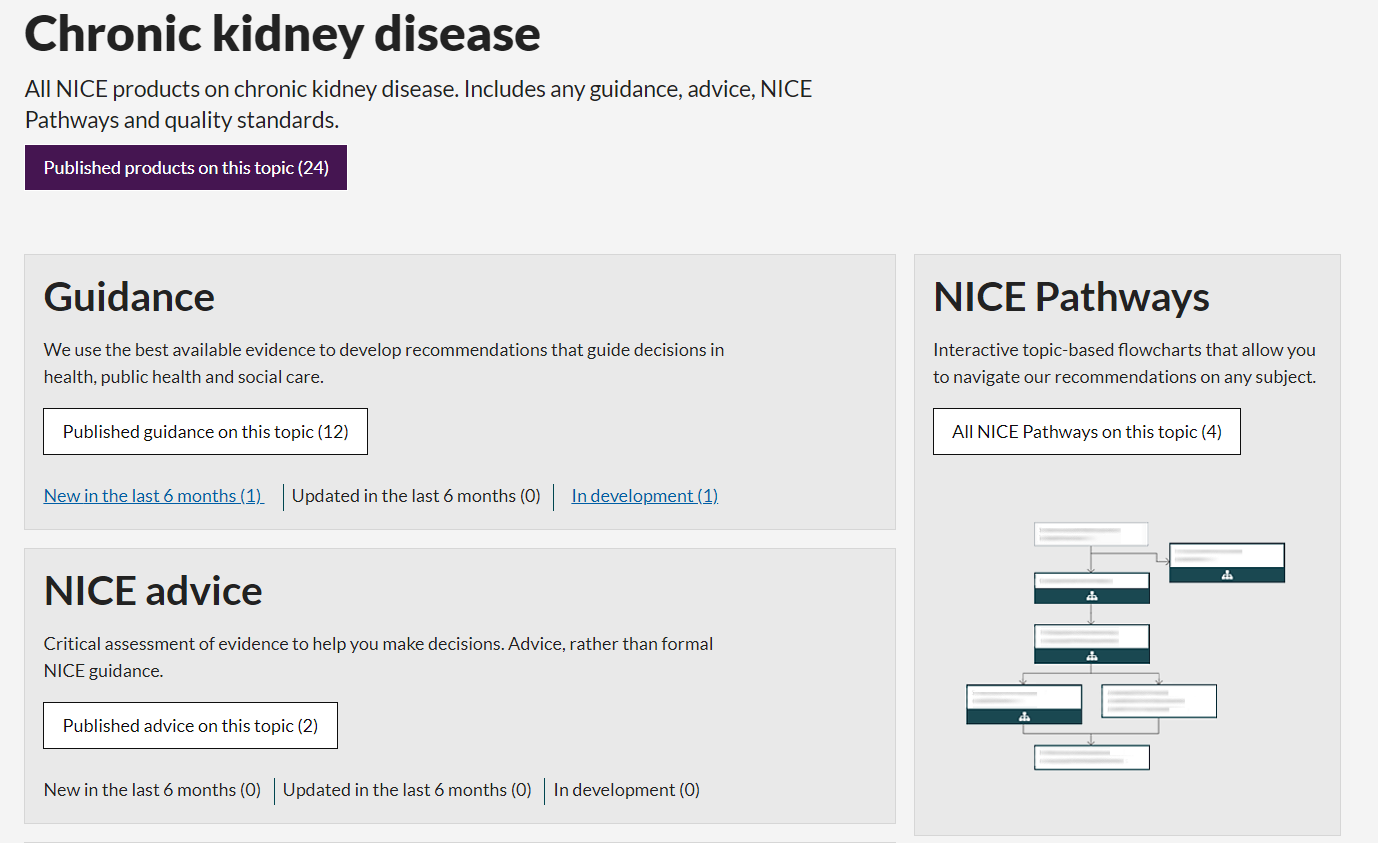Open the Guidance In development (1) link
Viewport: 1378px width, 843px height.
pos(644,496)
